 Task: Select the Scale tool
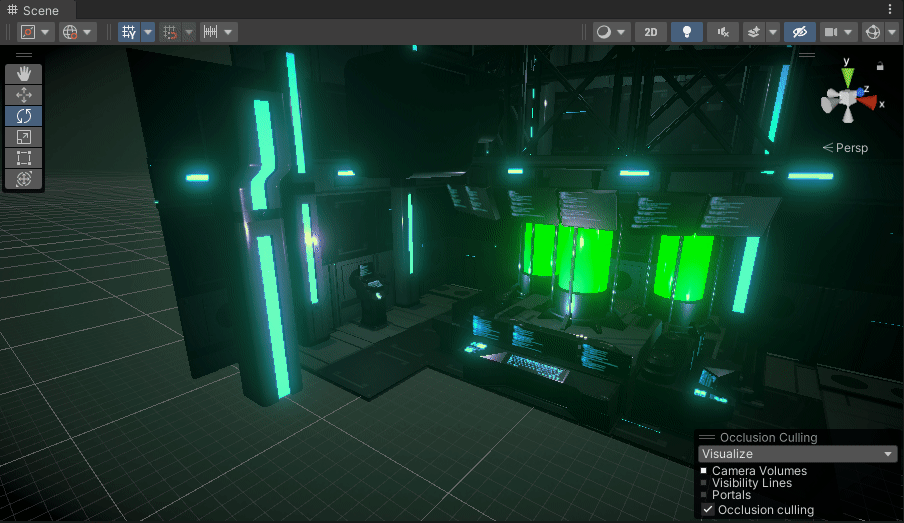[x=24, y=137]
